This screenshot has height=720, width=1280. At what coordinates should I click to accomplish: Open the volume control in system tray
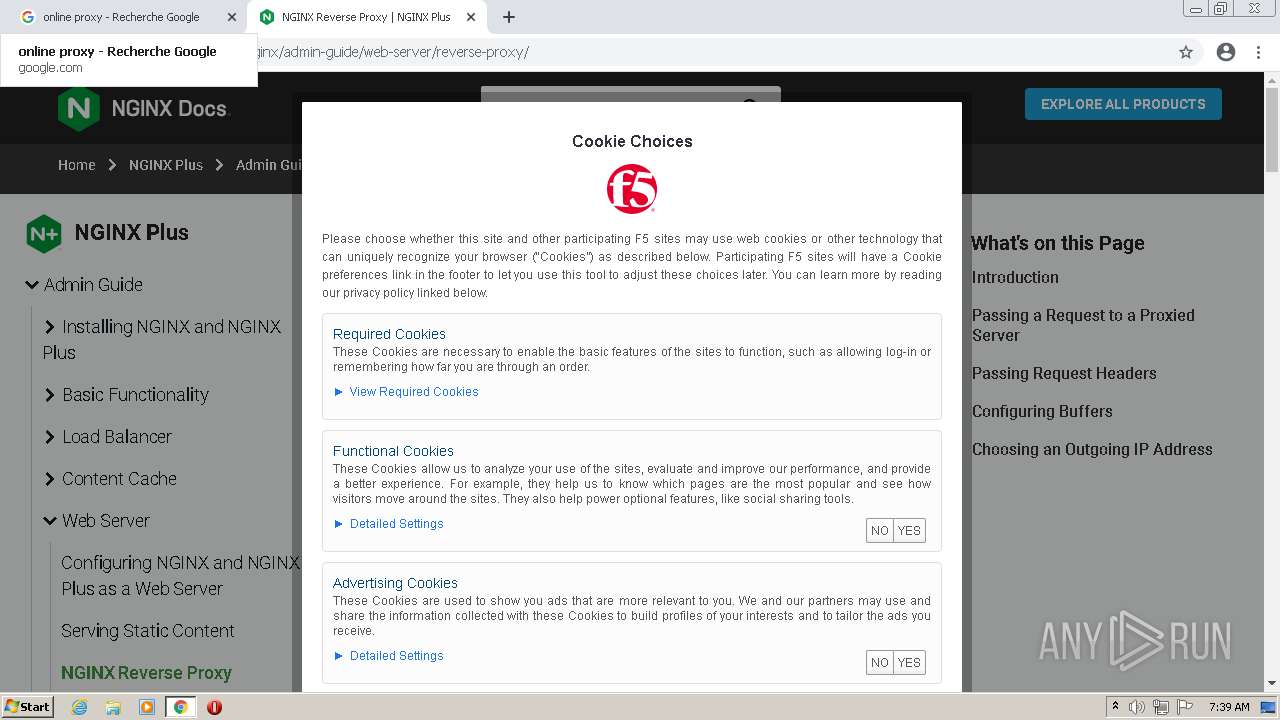coord(1138,707)
